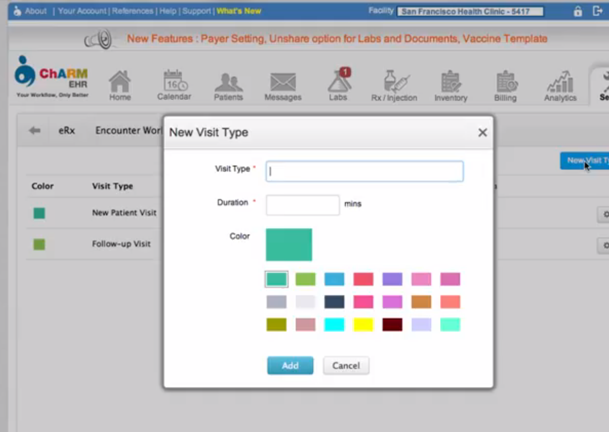Select the very light gray swatch
This screenshot has width=609, height=432.
click(305, 302)
